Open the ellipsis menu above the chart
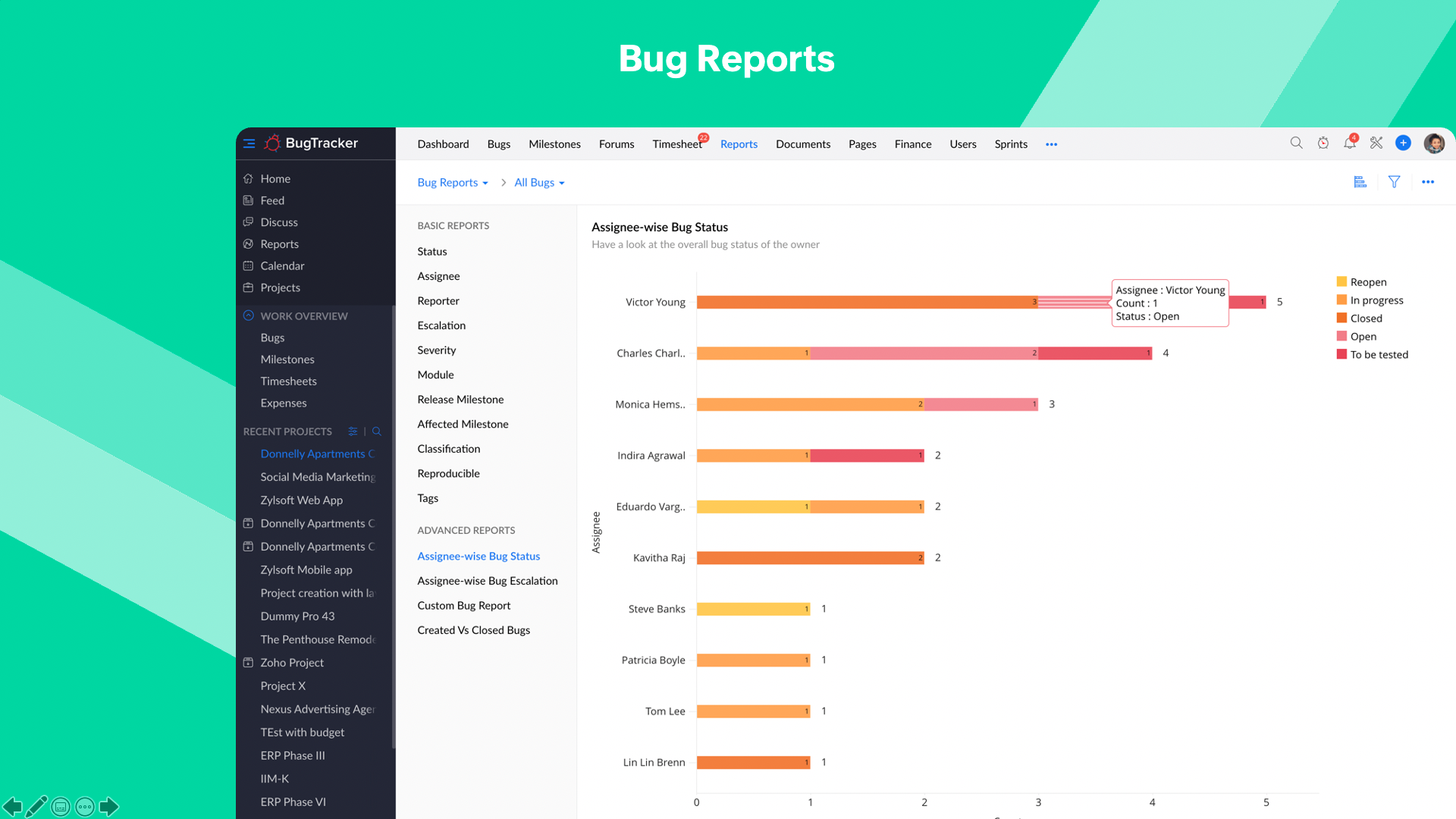 tap(1429, 182)
